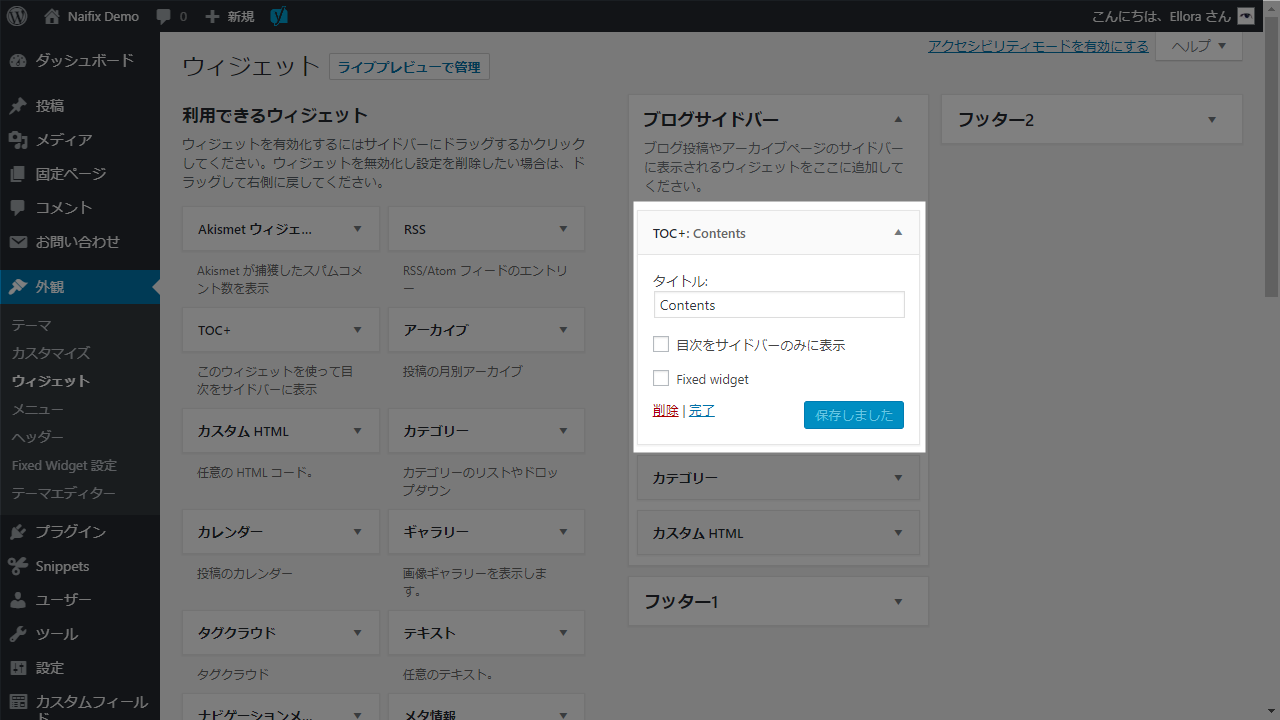This screenshot has width=1280, height=720.
Task: Open the Yoast SEO icon in admin bar
Action: click(280, 16)
